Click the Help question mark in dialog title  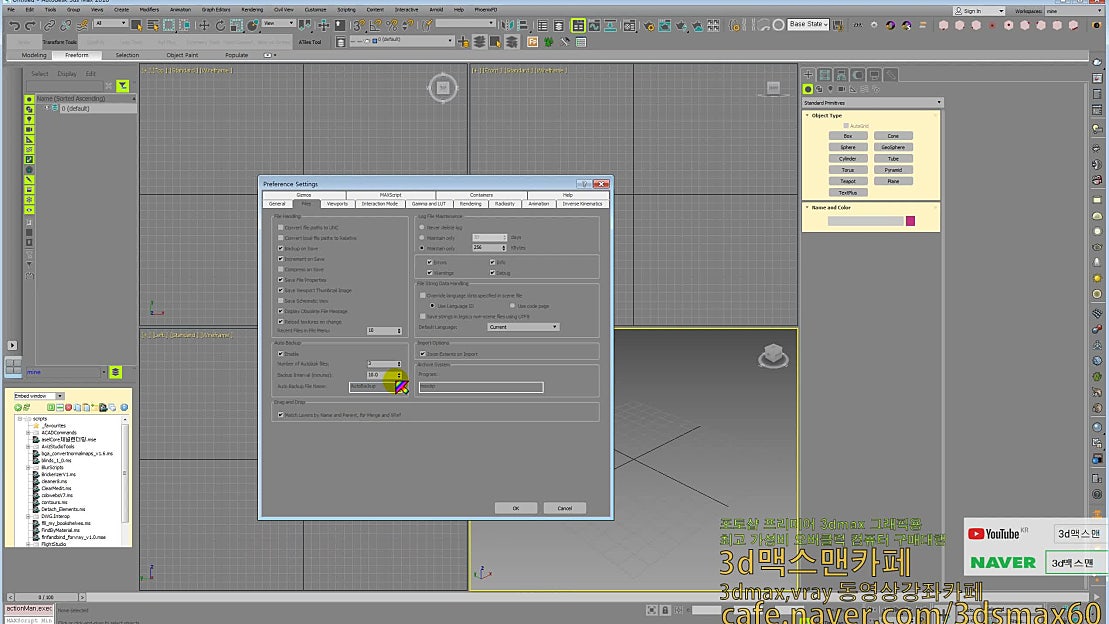[x=584, y=184]
